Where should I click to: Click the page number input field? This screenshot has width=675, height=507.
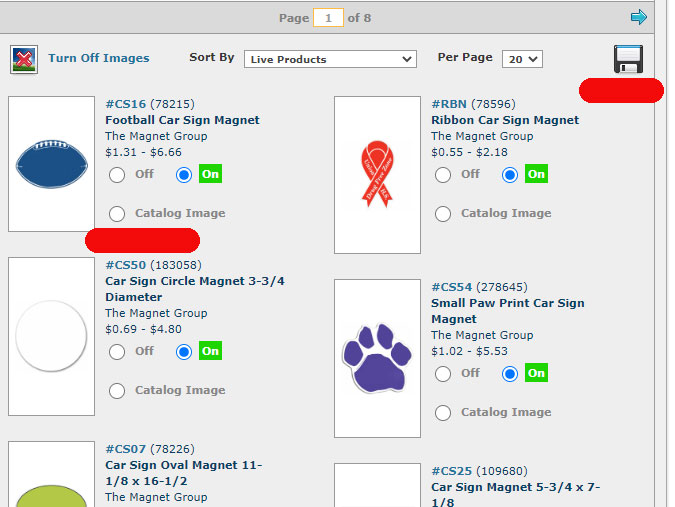pos(328,18)
